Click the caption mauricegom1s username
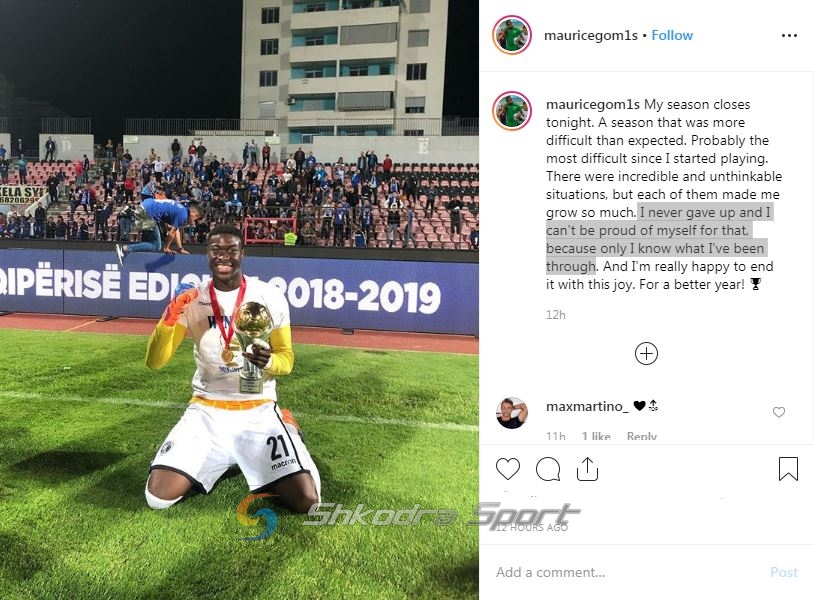Viewport: 814px width, 600px height. (592, 104)
